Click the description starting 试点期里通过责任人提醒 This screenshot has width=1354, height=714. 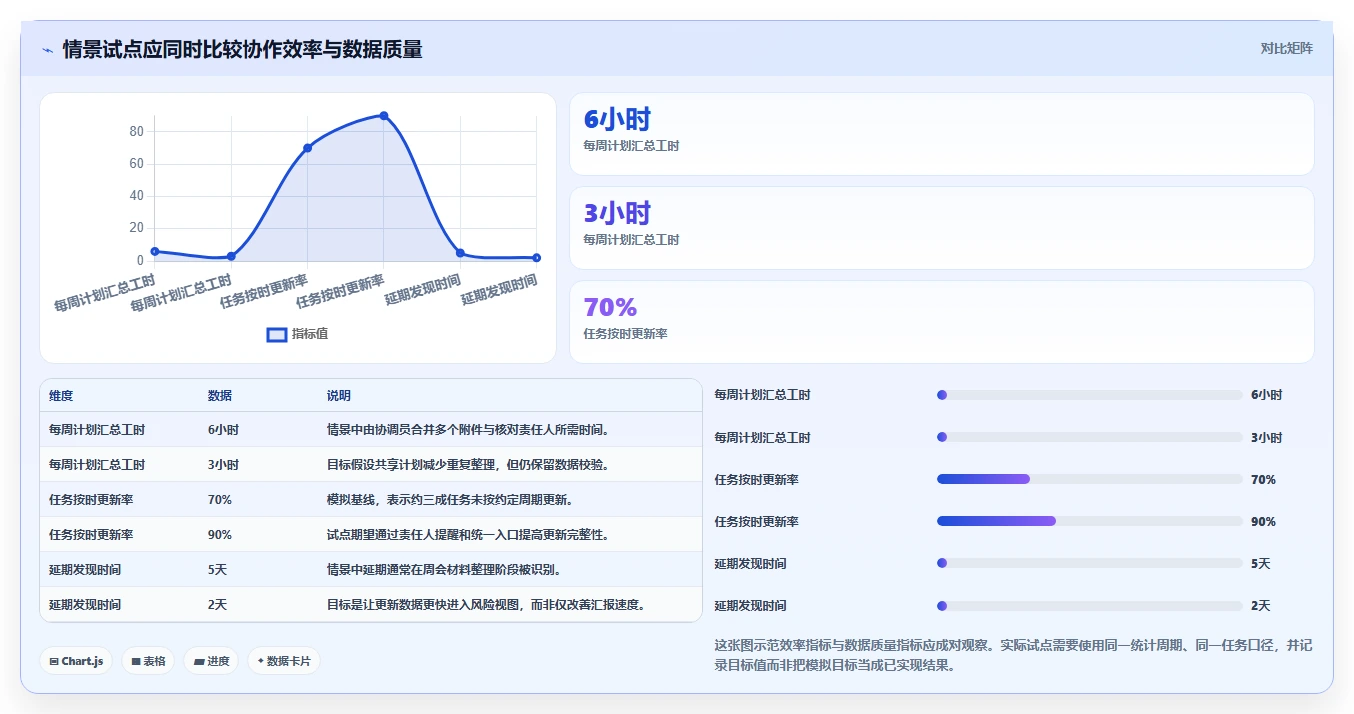pyautogui.click(x=468, y=535)
